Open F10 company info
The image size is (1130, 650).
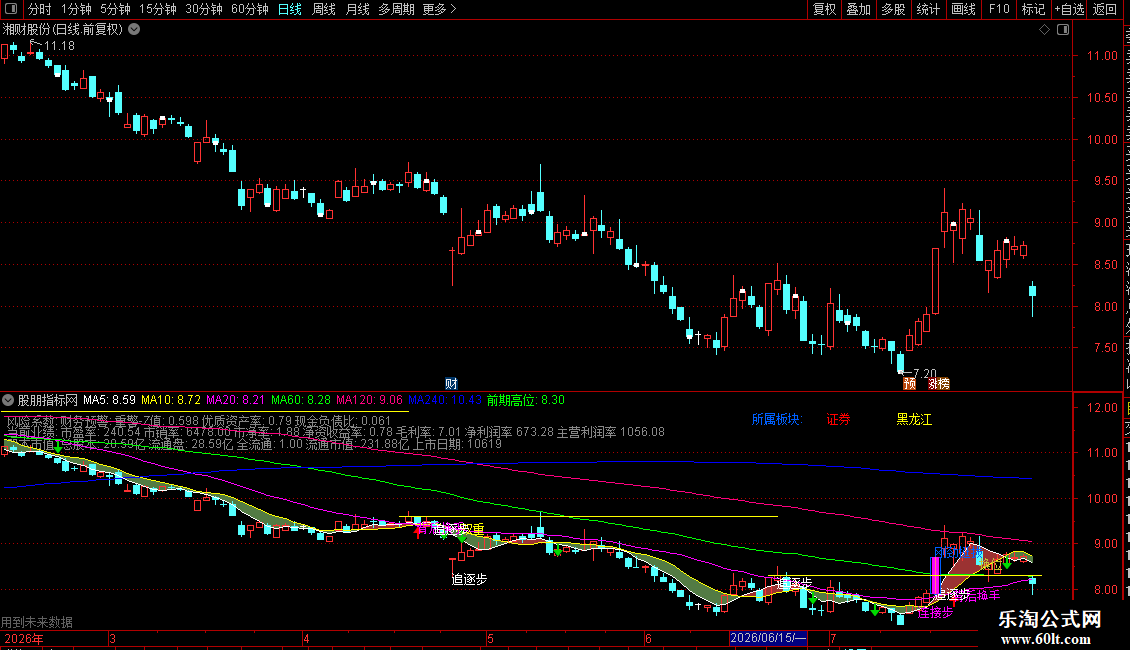click(x=999, y=9)
